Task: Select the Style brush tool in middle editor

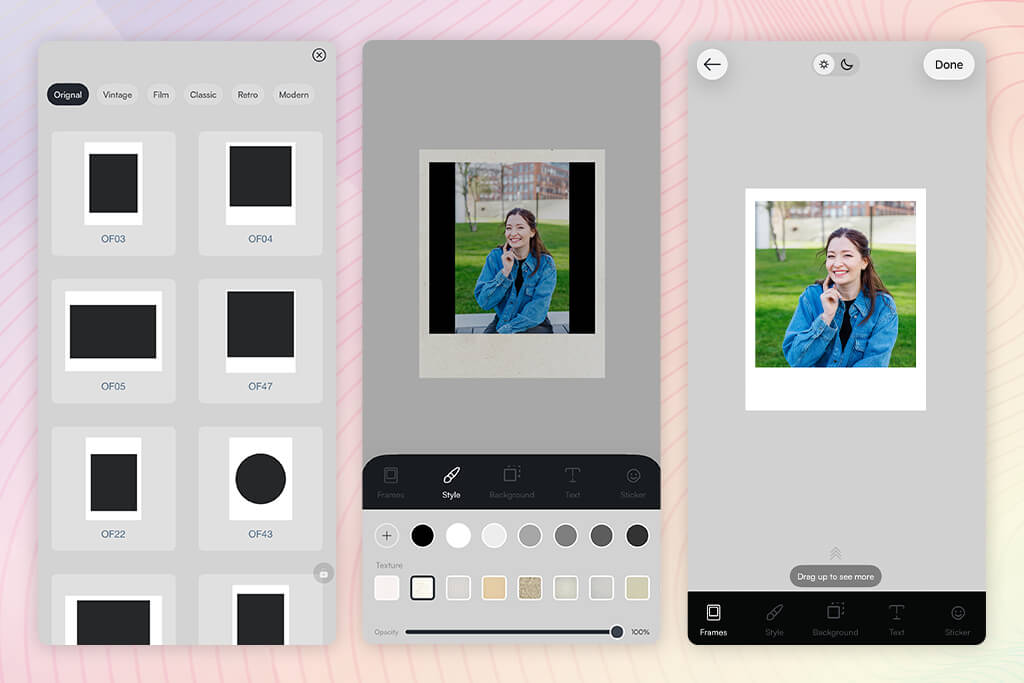Action: click(x=451, y=483)
